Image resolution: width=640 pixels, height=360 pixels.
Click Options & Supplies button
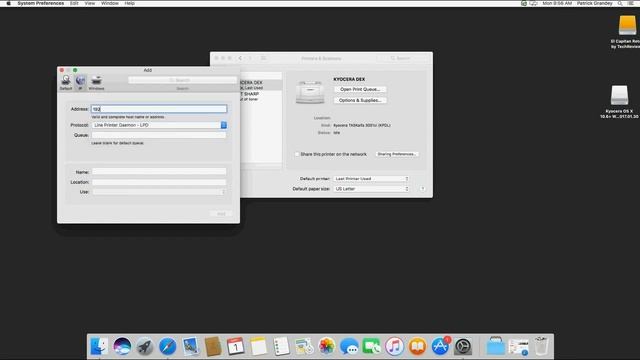click(x=360, y=100)
